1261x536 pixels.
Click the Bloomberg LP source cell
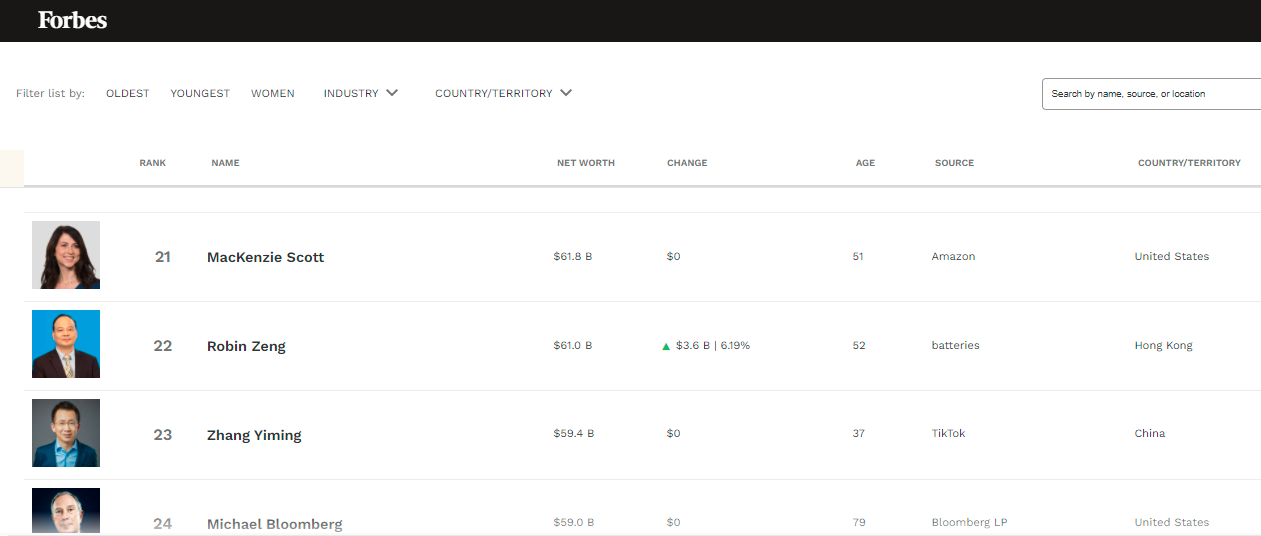pos(969,523)
